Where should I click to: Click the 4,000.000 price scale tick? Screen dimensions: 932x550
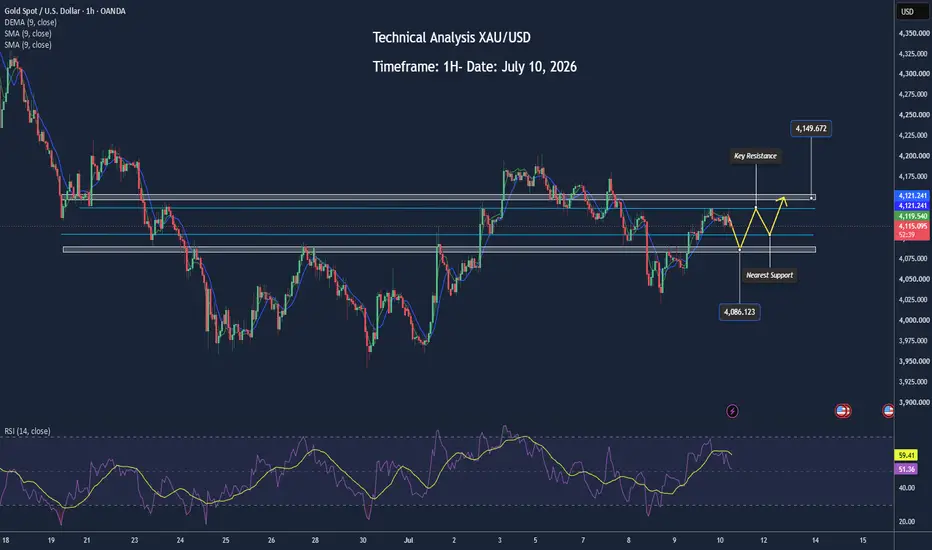click(x=914, y=320)
